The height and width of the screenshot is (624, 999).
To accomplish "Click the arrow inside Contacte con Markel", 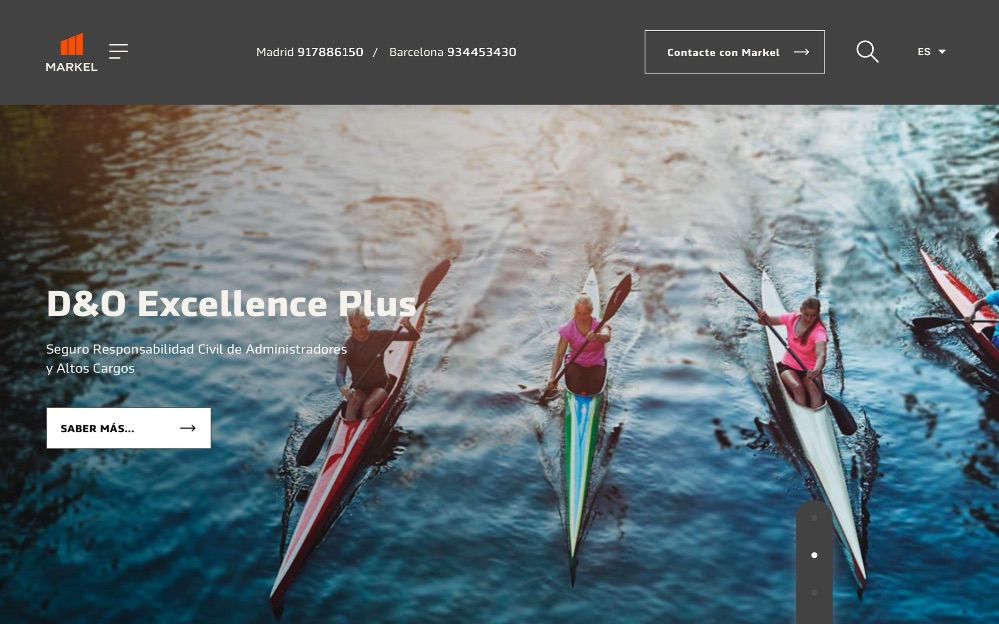I will tap(801, 52).
